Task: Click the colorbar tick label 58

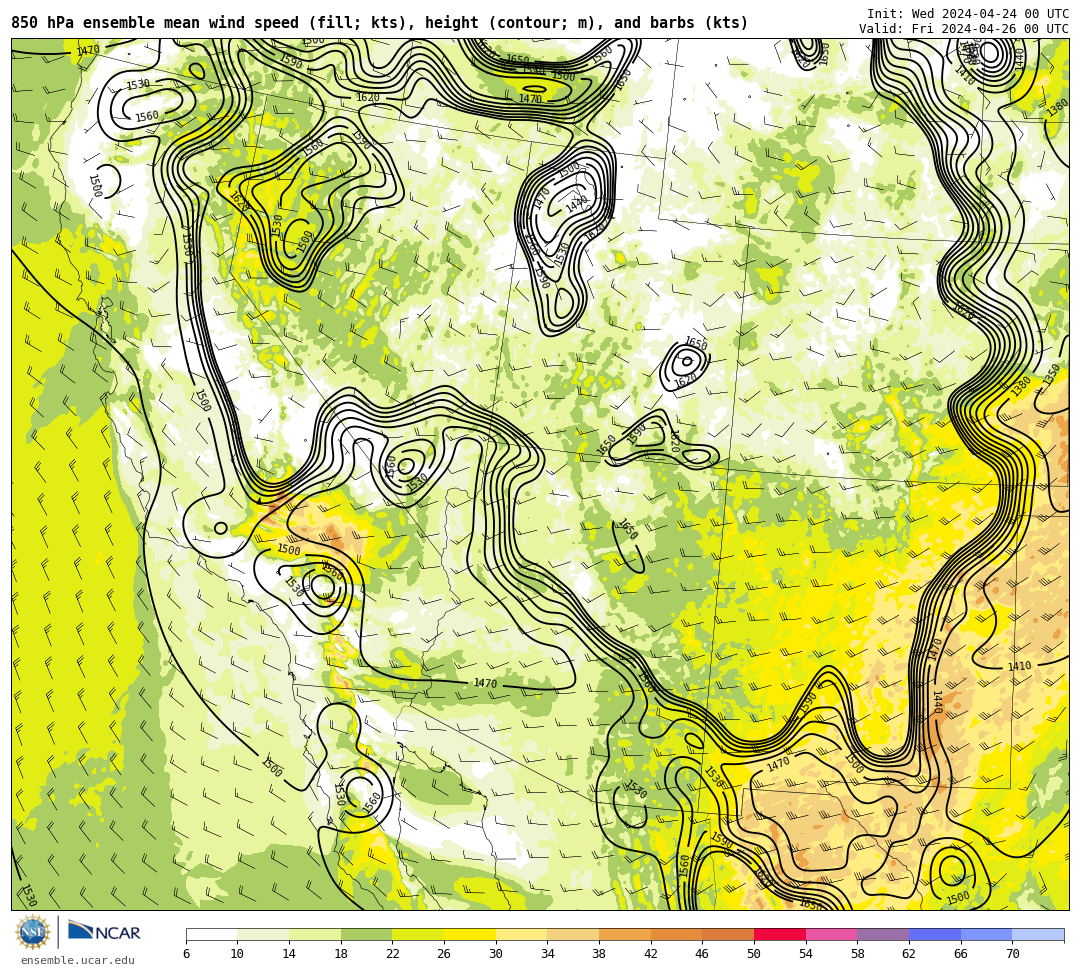Action: [x=858, y=954]
